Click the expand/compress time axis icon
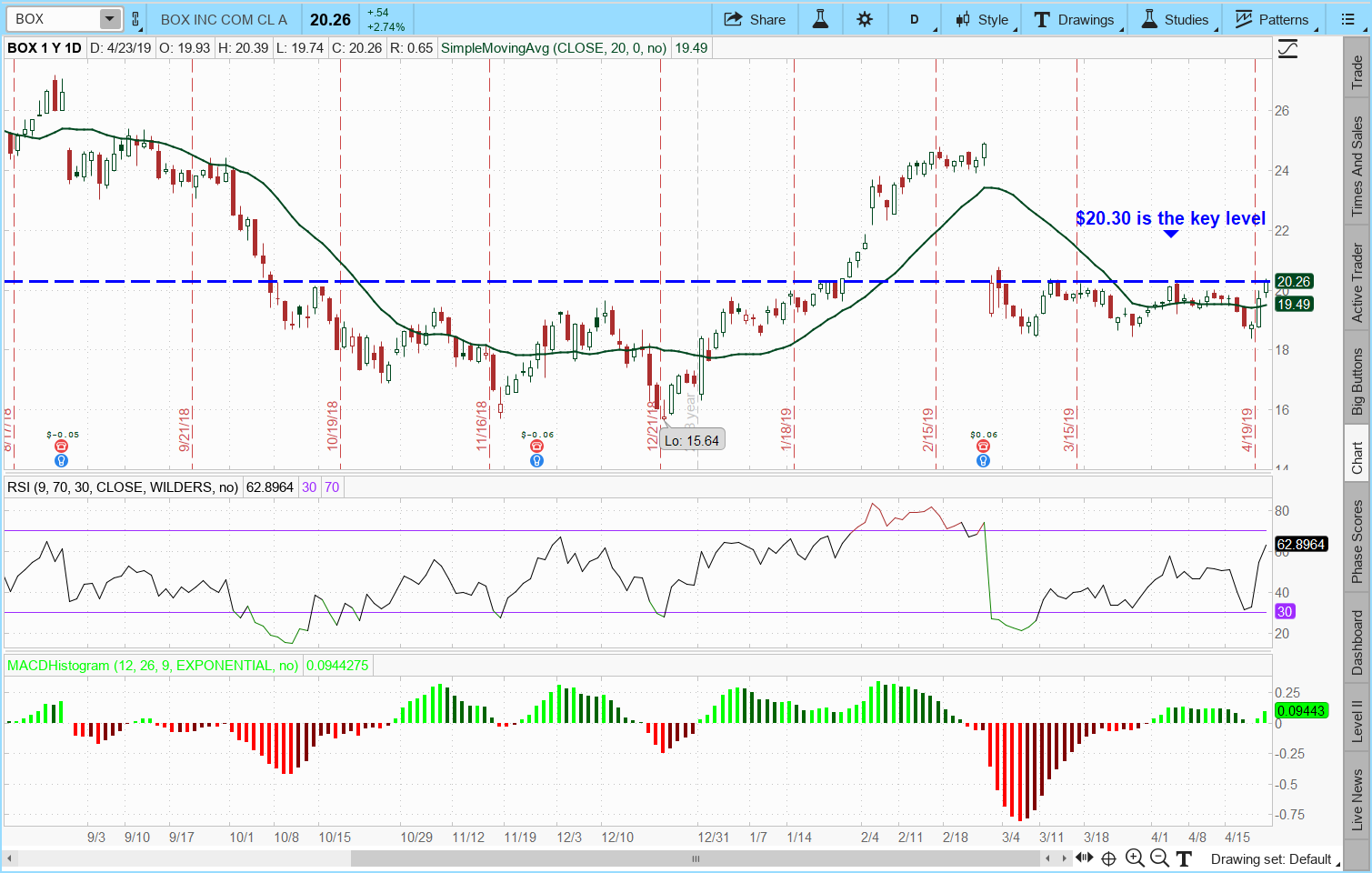1372x873 pixels. point(1084,858)
